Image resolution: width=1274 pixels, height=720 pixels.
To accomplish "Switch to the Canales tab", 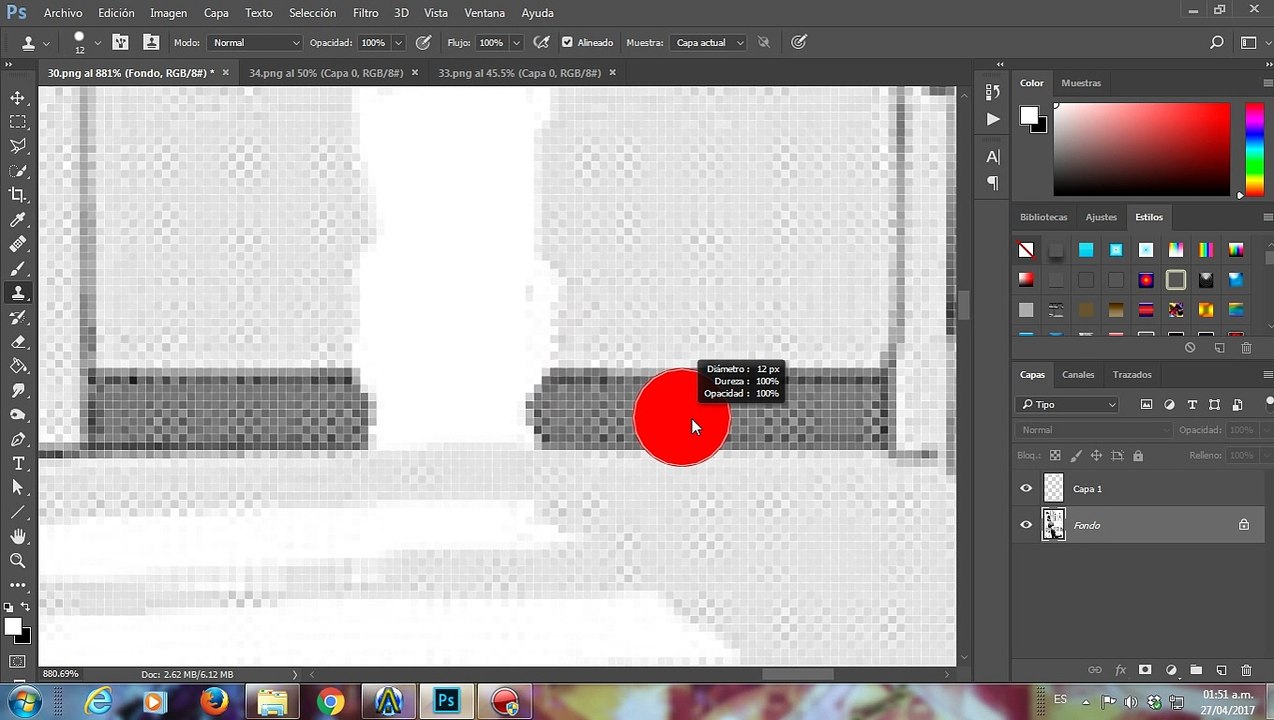I will point(1078,375).
